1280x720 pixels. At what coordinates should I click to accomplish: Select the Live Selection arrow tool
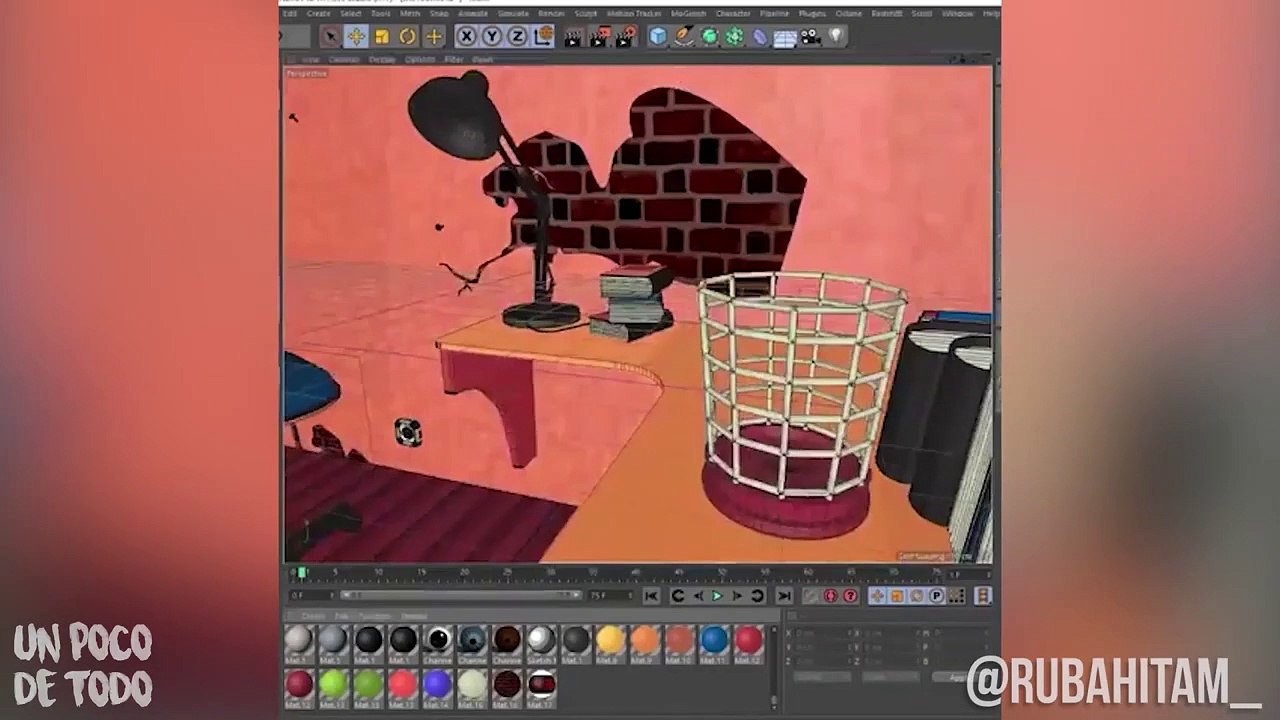[x=331, y=37]
